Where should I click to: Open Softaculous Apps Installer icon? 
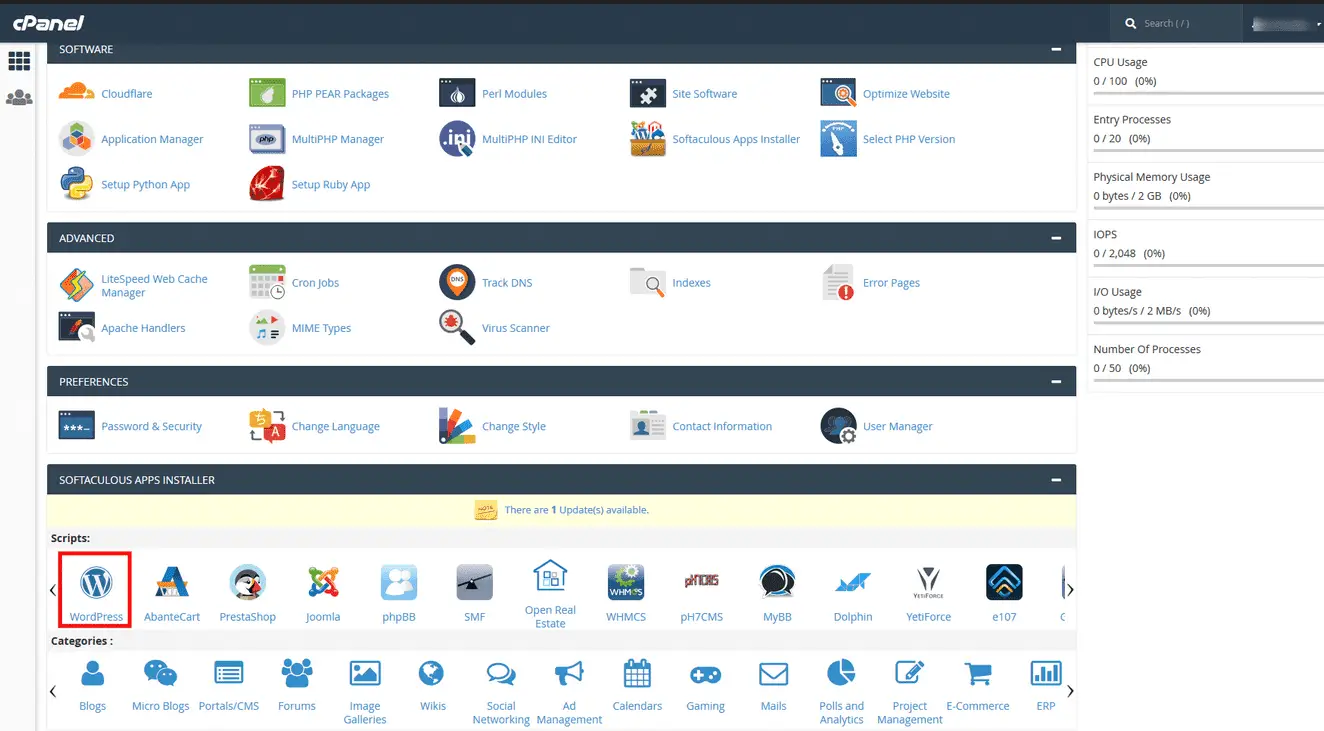648,139
